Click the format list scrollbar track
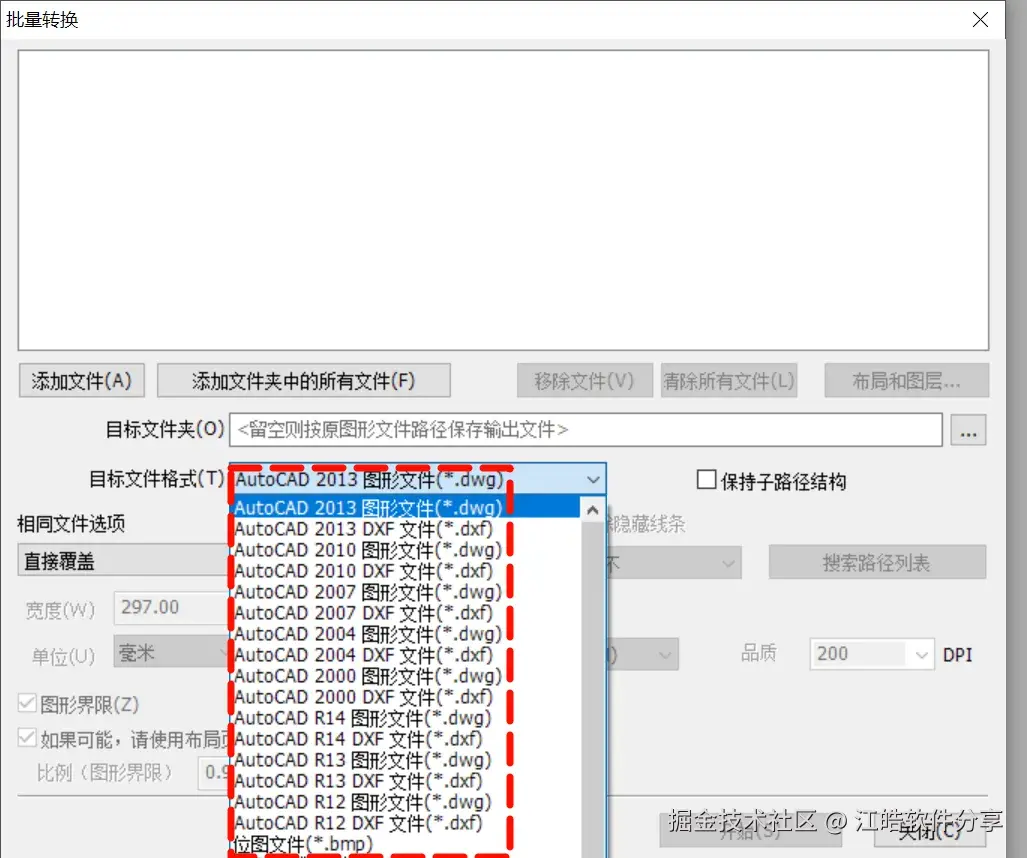The width and height of the screenshot is (1027, 858). coord(593,688)
